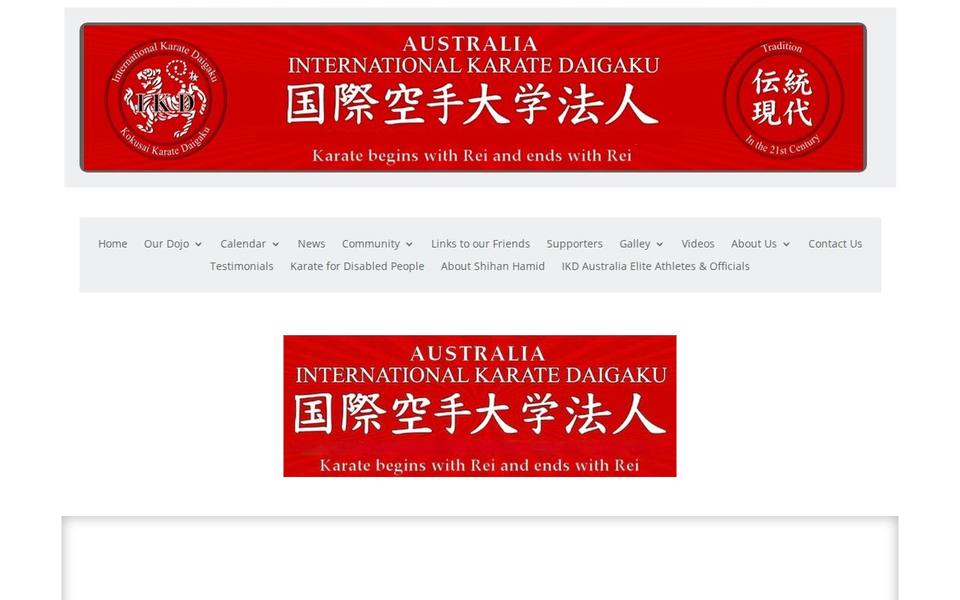Image resolution: width=960 pixels, height=600 pixels.
Task: Open IKD Australia Elite Athletes & Officials
Action: click(x=656, y=266)
